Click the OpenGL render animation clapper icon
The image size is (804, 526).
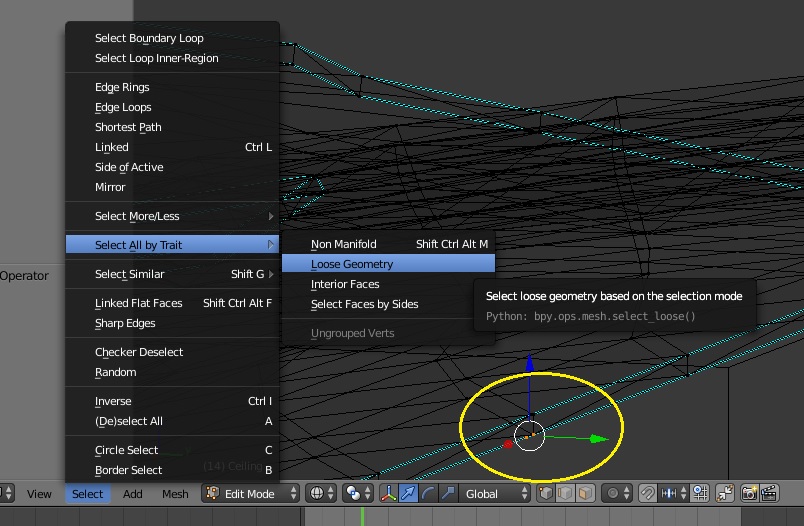[769, 493]
